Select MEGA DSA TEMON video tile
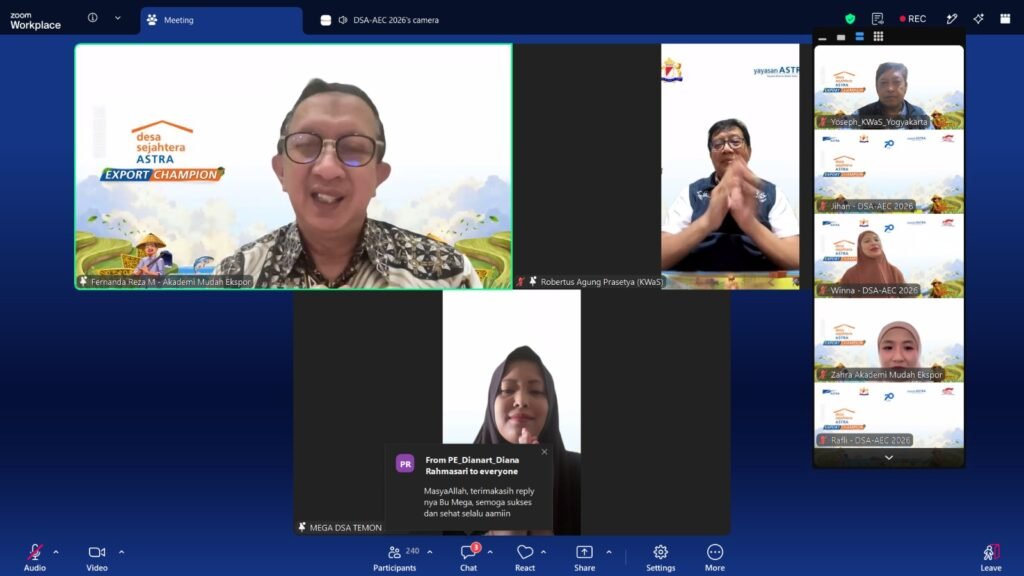 (x=512, y=413)
